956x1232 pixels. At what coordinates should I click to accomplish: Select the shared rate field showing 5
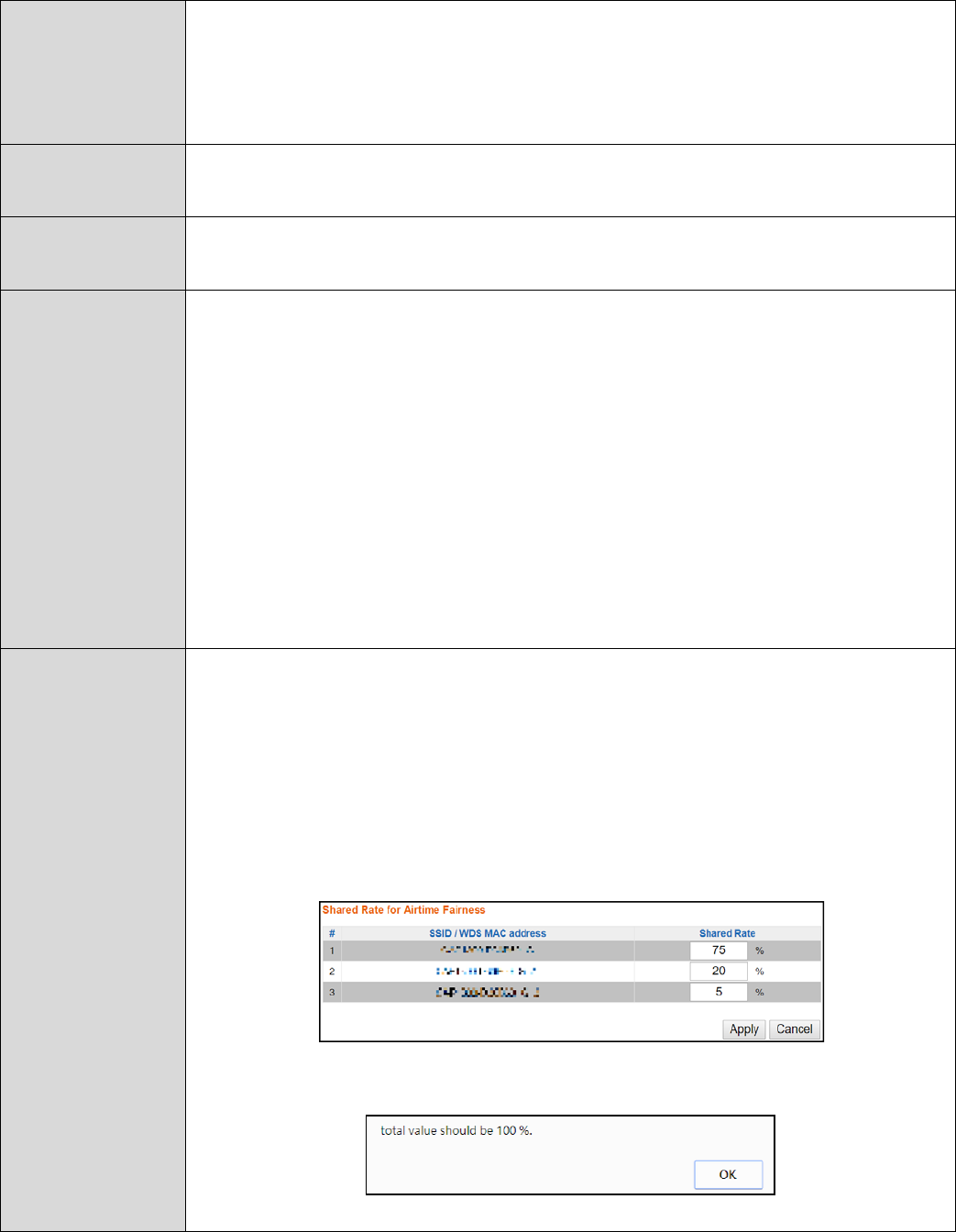click(x=719, y=992)
